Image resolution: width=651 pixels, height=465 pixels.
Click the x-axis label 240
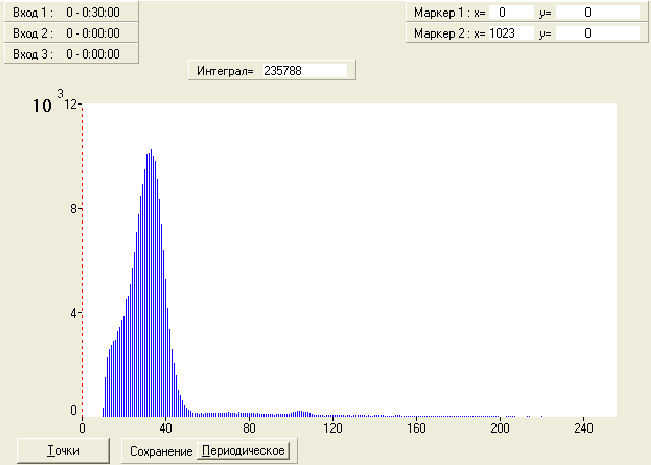pos(584,428)
